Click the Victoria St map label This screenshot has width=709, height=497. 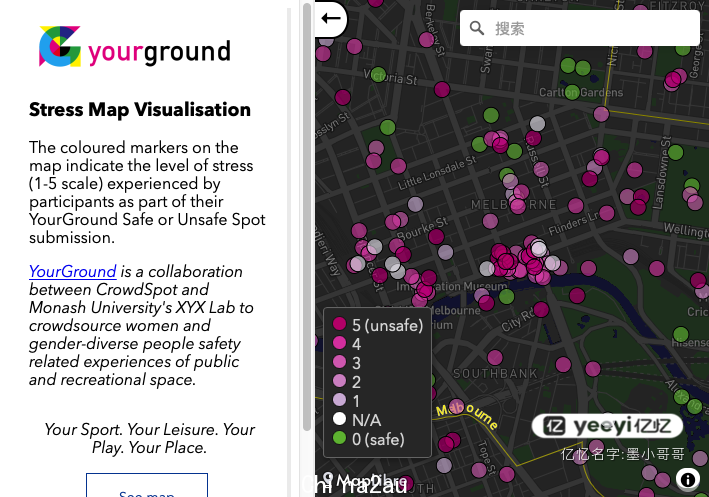point(391,77)
